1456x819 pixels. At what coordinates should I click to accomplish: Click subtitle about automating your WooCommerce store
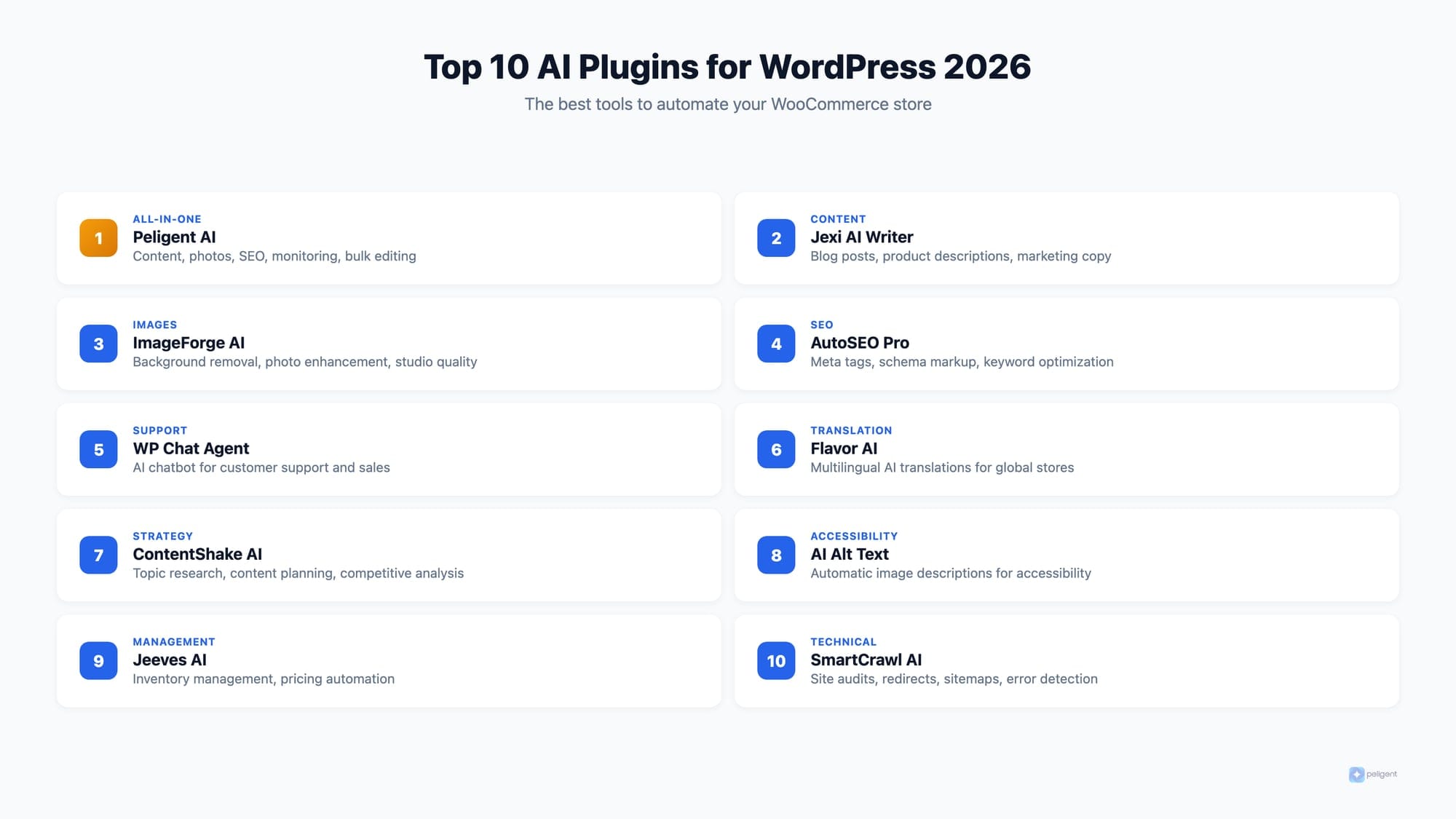tap(728, 104)
